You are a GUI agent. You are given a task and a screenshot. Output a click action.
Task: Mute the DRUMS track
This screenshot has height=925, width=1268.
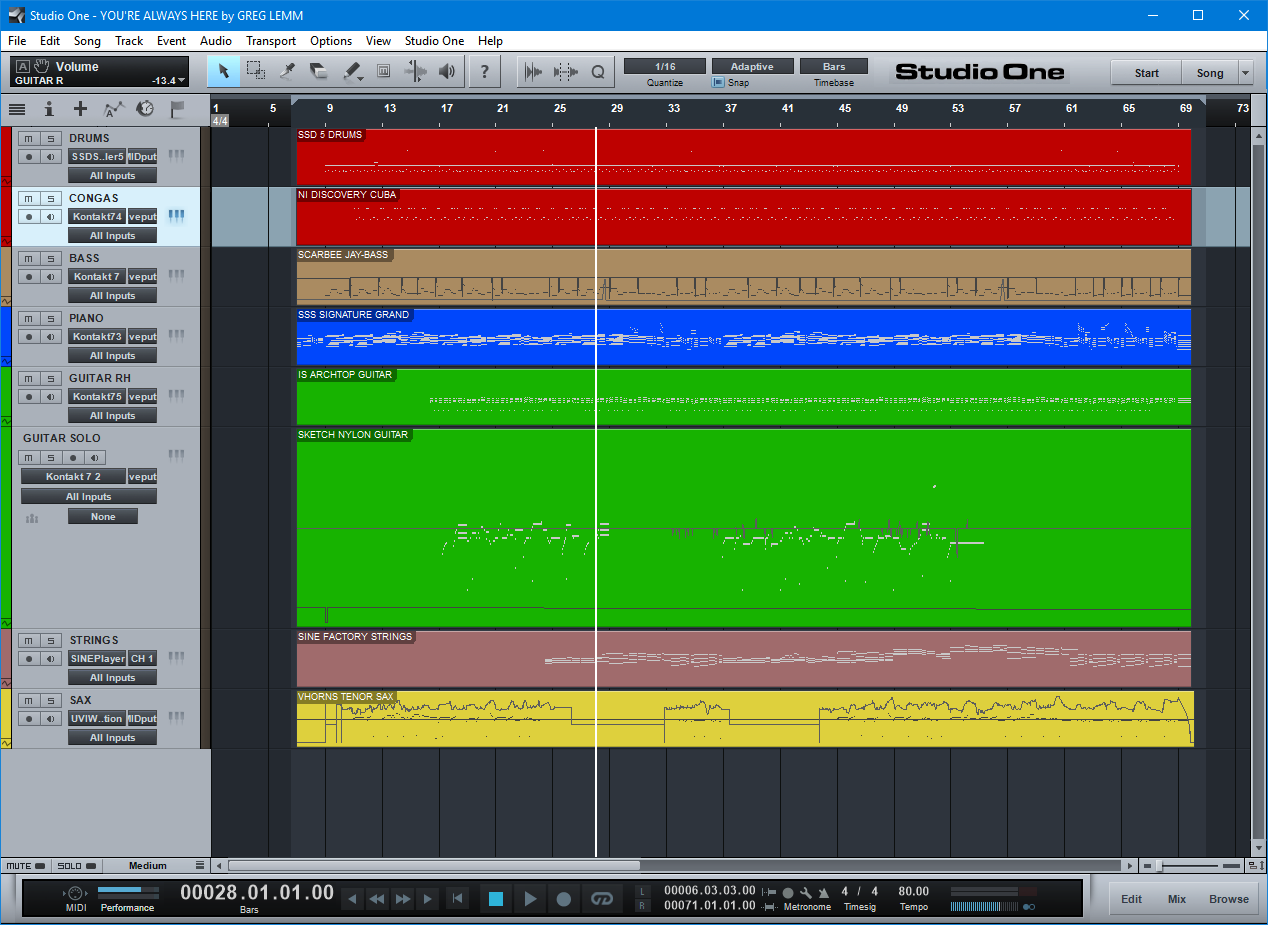pyautogui.click(x=29, y=138)
